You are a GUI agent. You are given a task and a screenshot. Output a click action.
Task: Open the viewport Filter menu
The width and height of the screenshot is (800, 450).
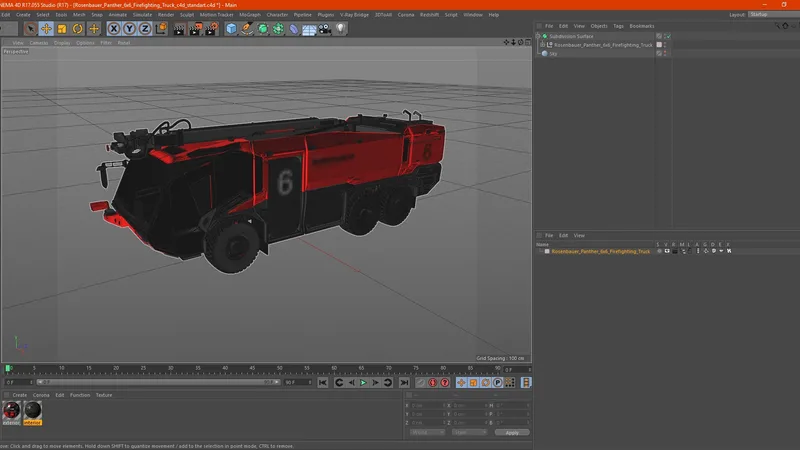tap(106, 43)
